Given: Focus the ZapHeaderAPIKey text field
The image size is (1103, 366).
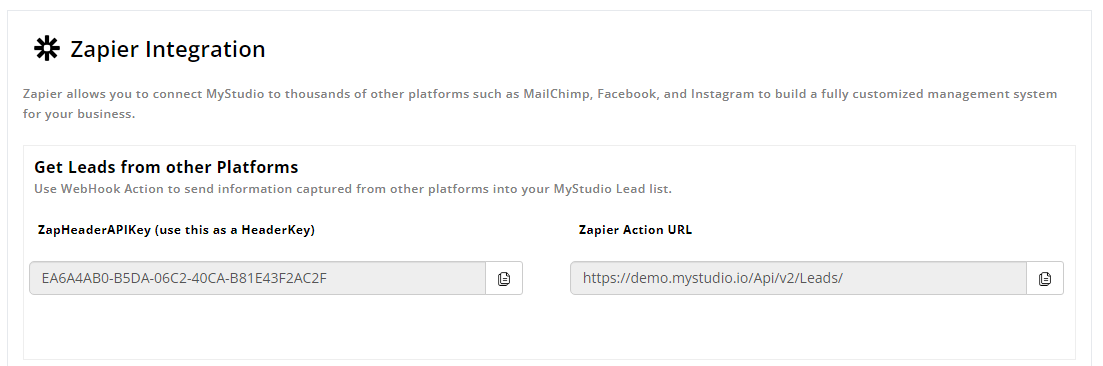Looking at the screenshot, I should point(257,279).
